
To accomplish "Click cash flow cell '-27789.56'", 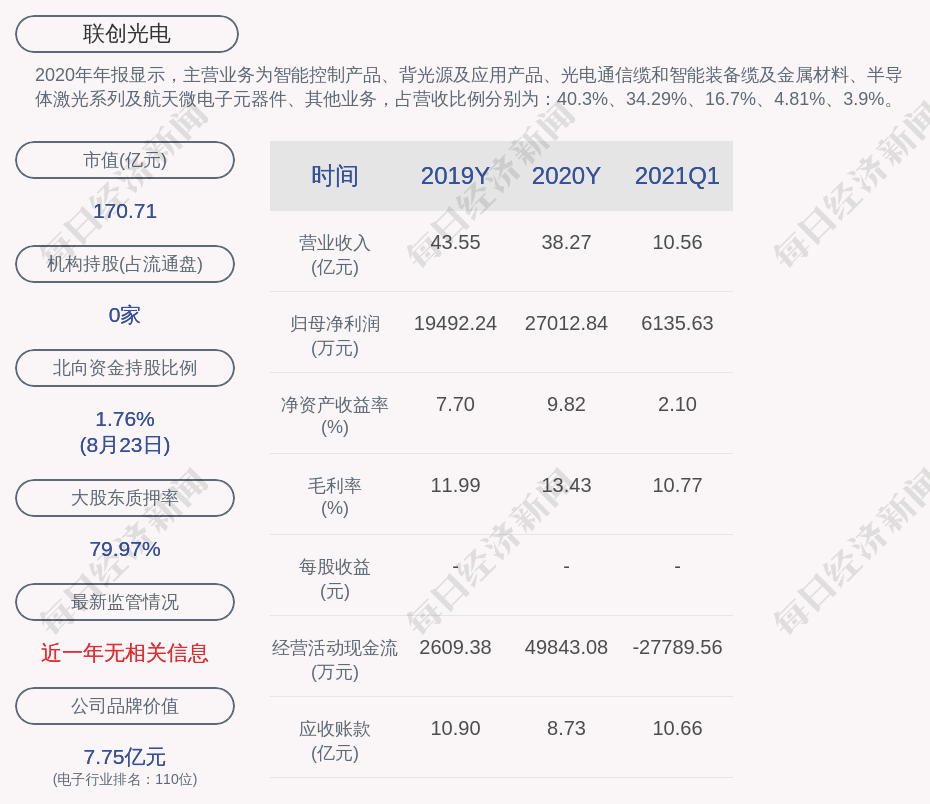I will (677, 647).
